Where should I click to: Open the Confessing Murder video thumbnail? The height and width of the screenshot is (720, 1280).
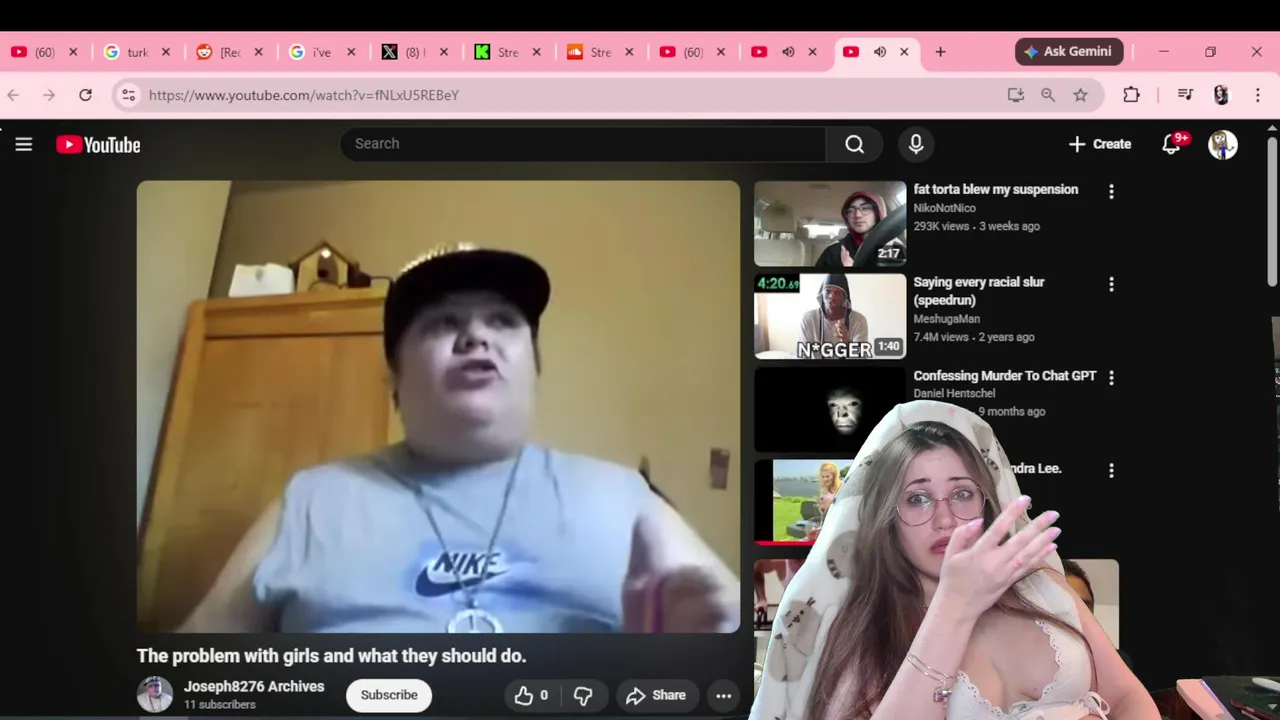[x=830, y=409]
